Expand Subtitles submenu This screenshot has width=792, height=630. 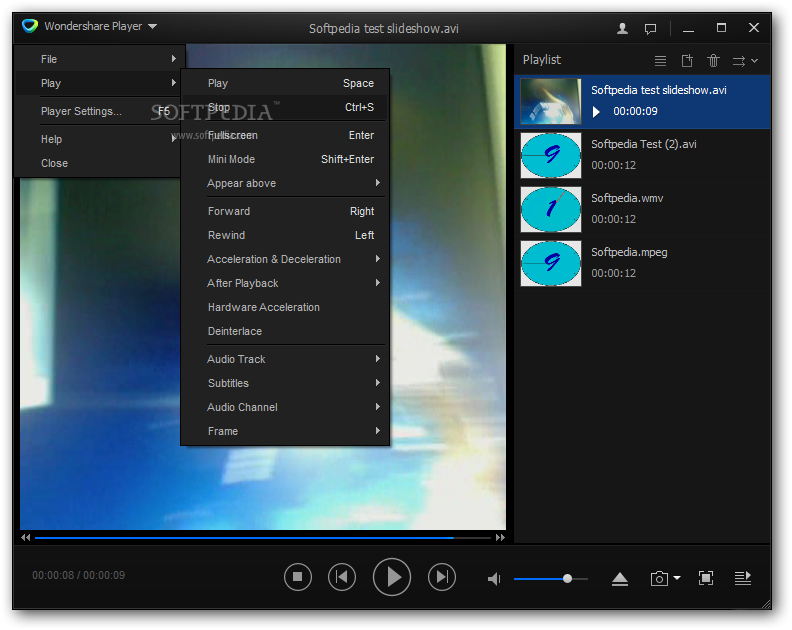(x=285, y=383)
